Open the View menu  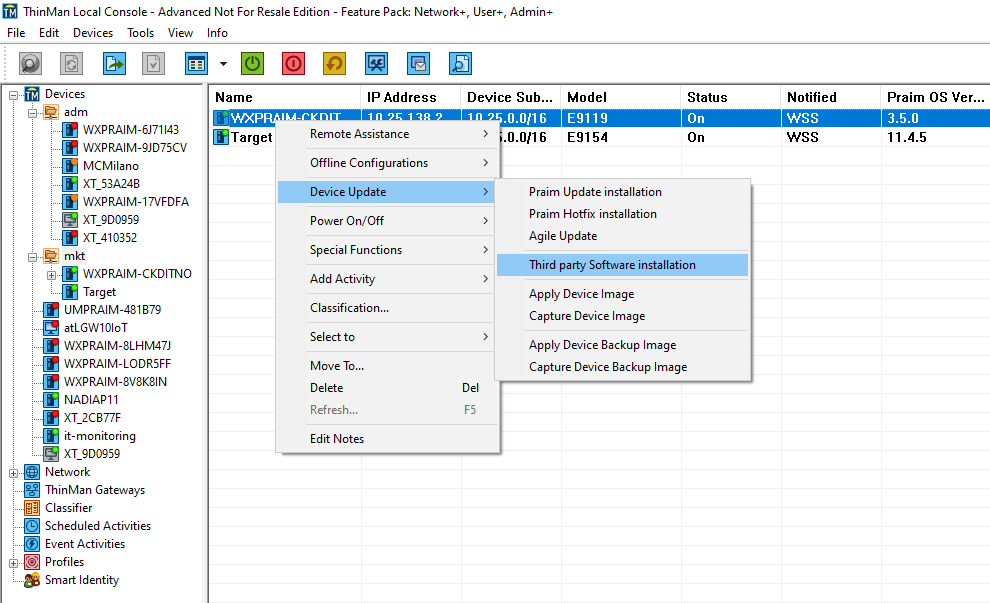pyautogui.click(x=180, y=33)
